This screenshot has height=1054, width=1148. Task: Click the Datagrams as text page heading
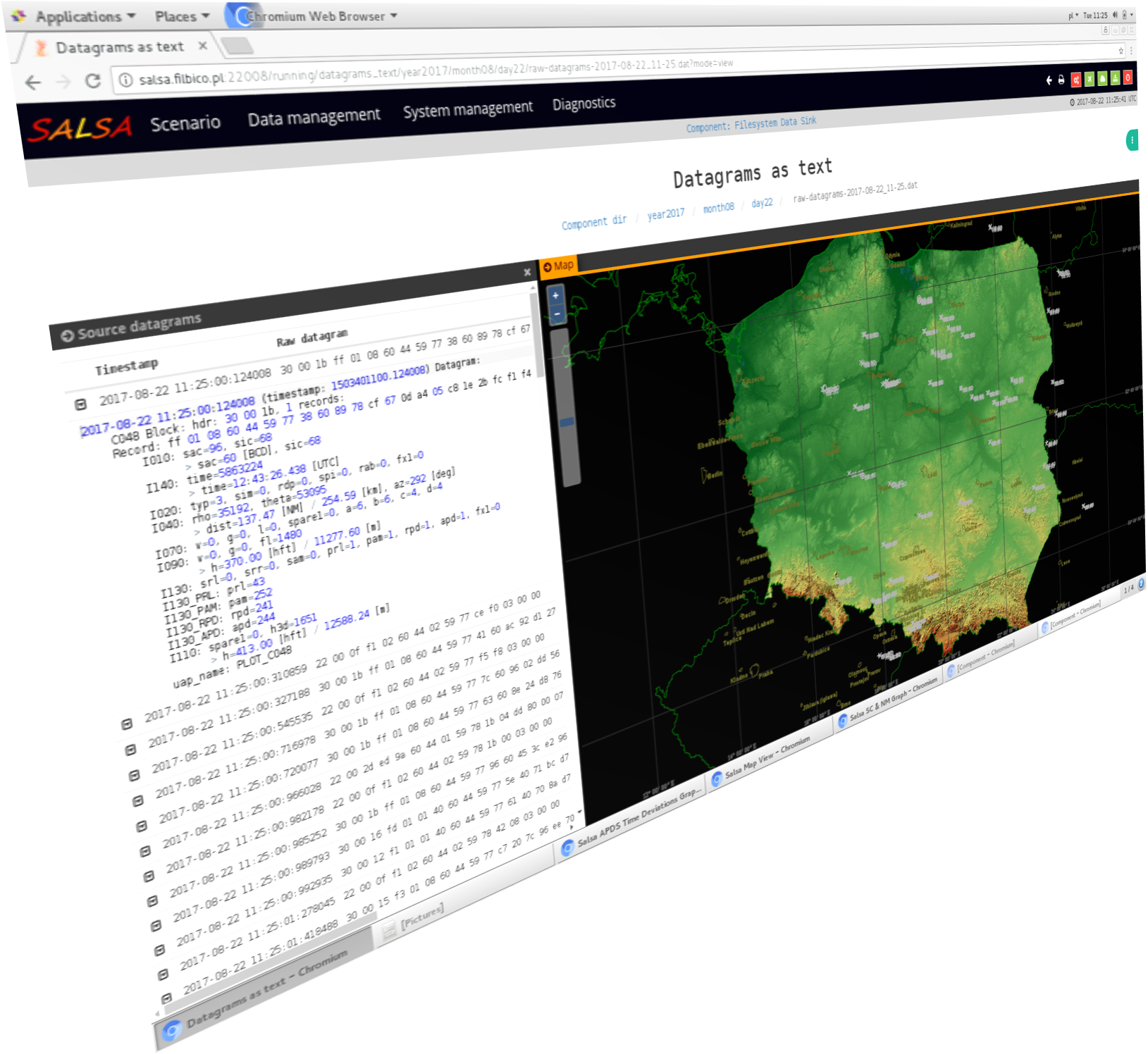click(x=752, y=173)
